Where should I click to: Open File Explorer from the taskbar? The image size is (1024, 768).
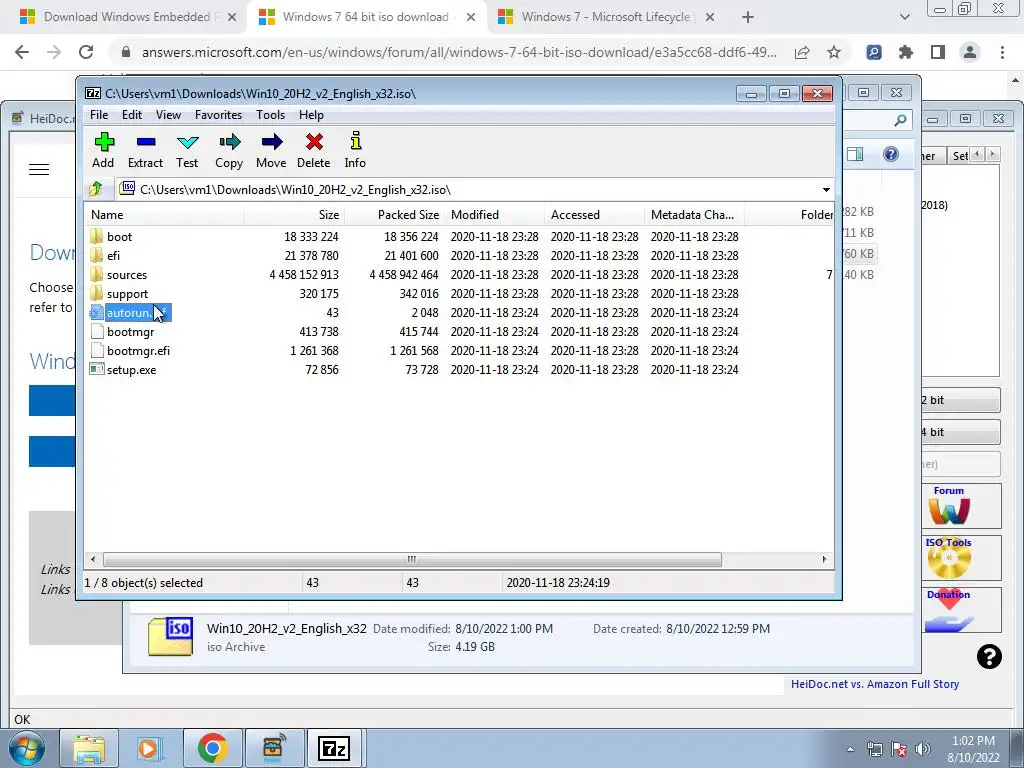(x=89, y=748)
